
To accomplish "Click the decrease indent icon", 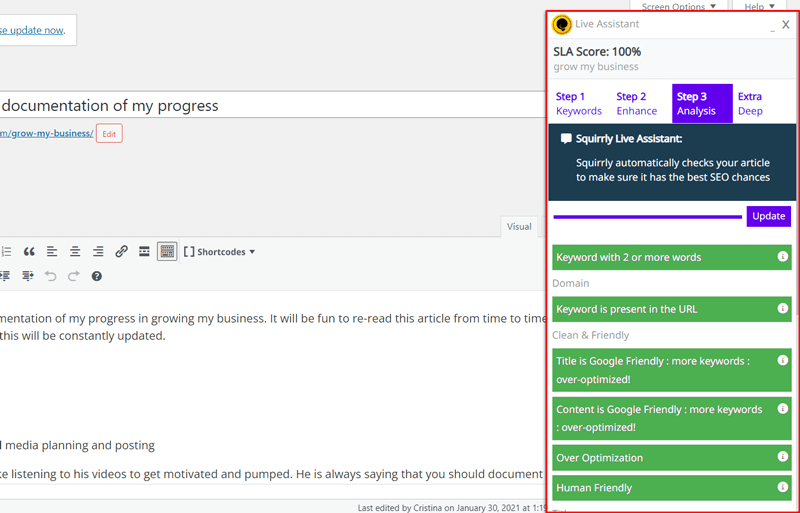I will click(x=5, y=276).
